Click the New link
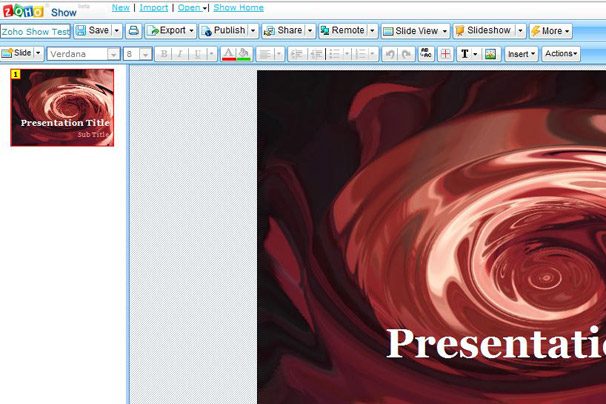Viewport: 606px width, 404px height. click(121, 8)
